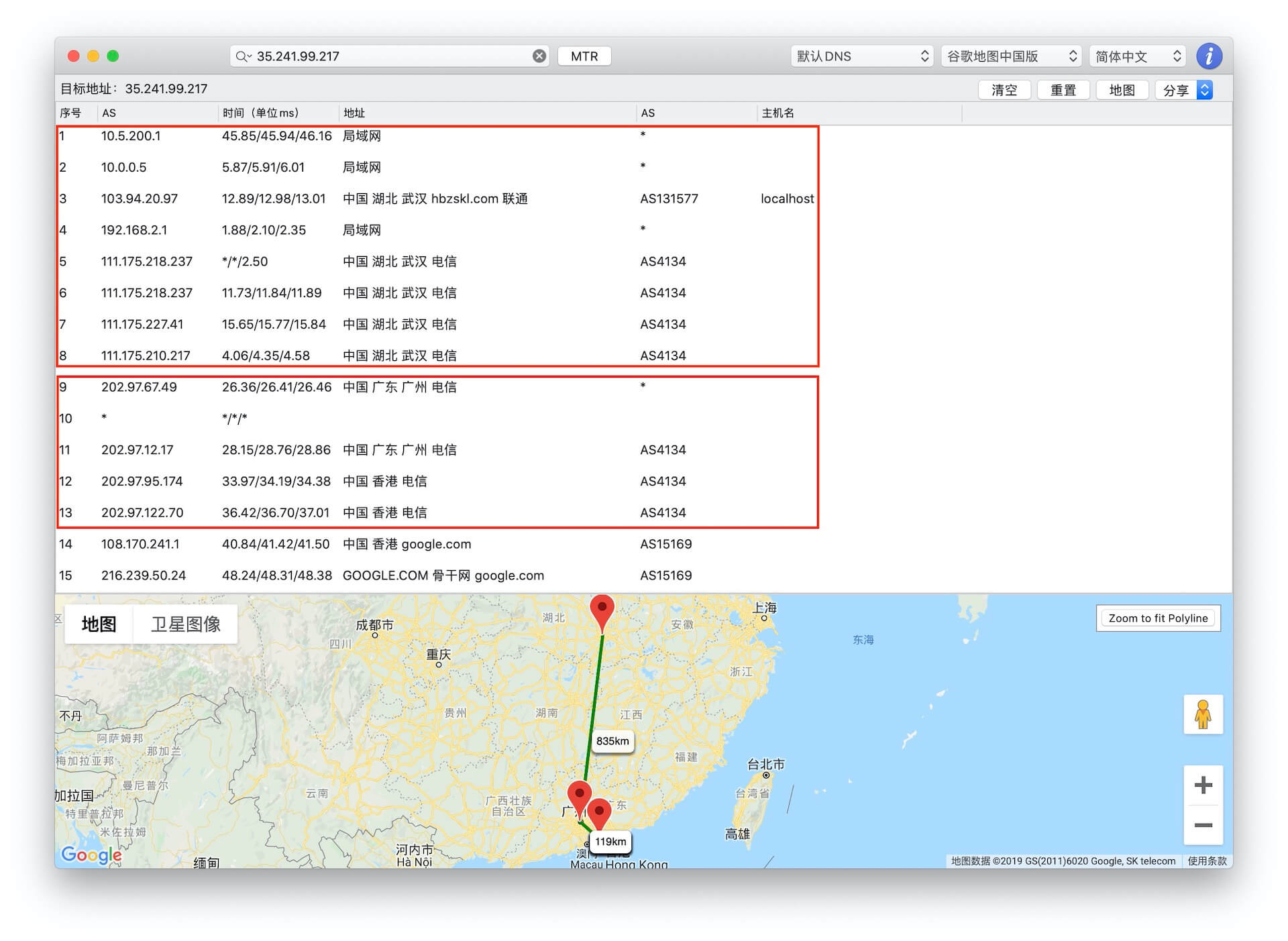Click Zoom to fit Polyline button
This screenshot has height=941, width=1288.
coord(1157,618)
